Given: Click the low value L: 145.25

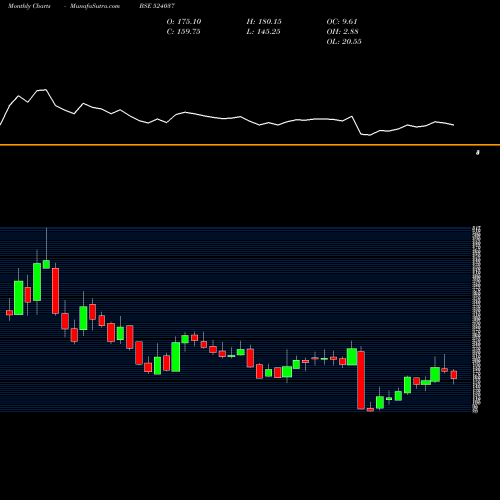Looking at the screenshot, I should click(x=263, y=32).
